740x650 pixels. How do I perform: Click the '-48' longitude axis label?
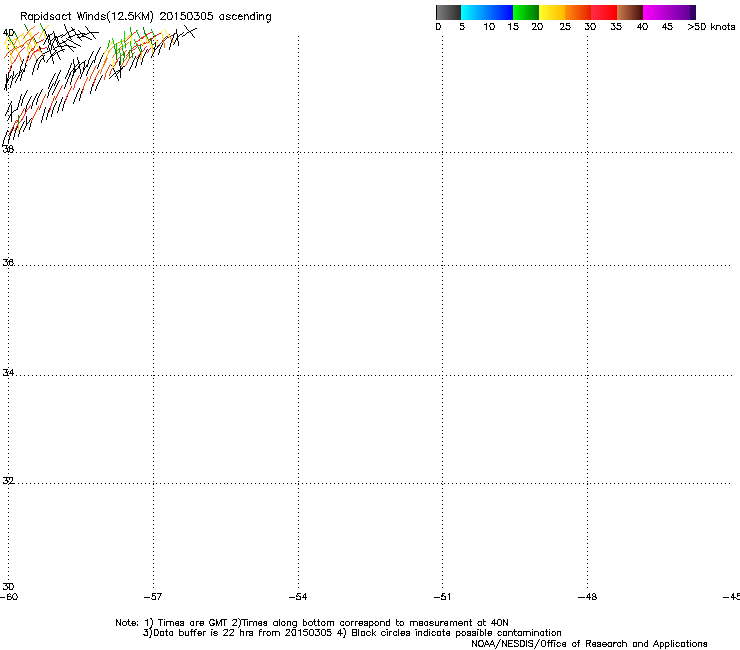click(587, 597)
